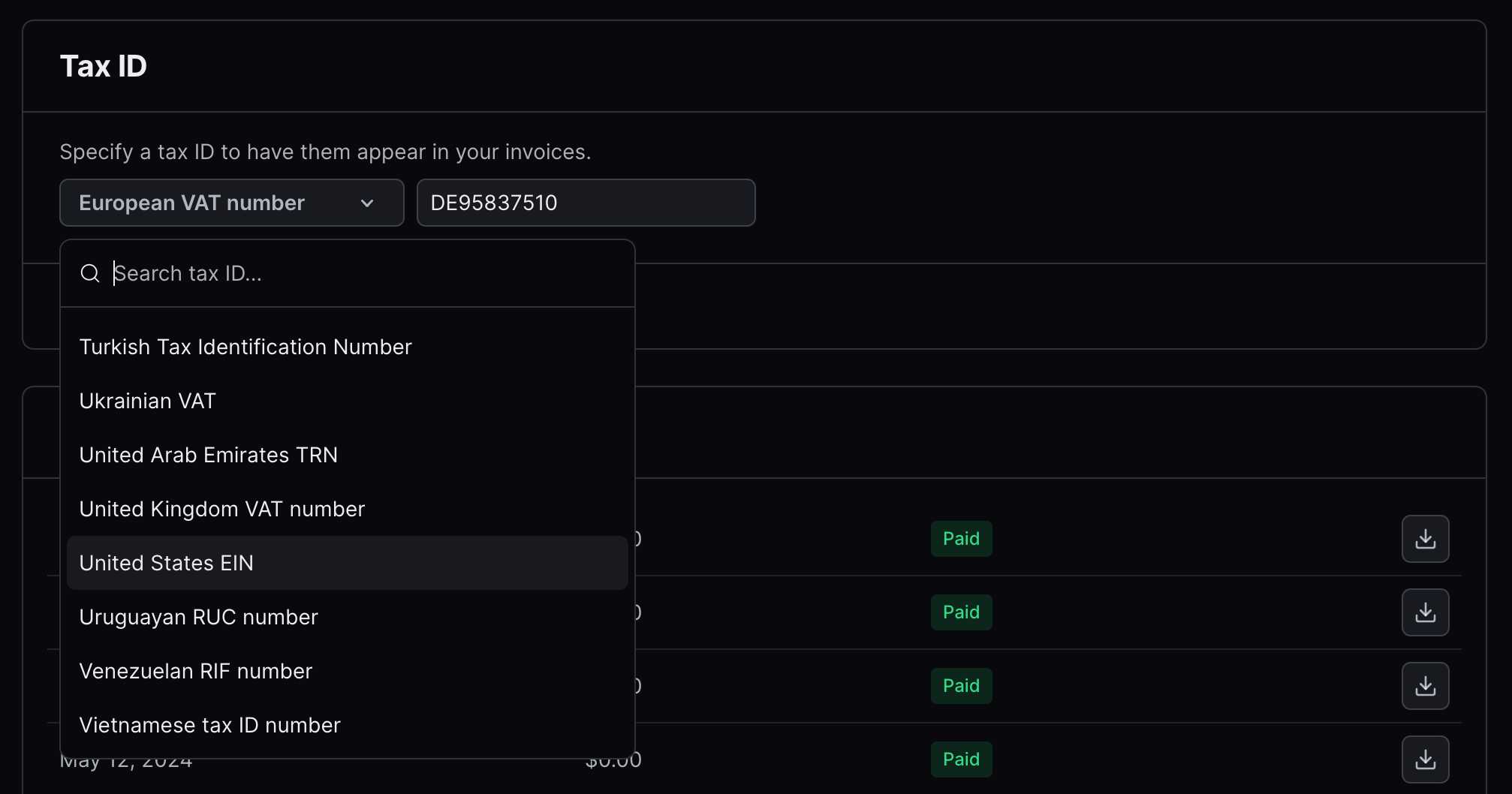The width and height of the screenshot is (1512, 794).
Task: Select United States EIN option
Action: [167, 563]
